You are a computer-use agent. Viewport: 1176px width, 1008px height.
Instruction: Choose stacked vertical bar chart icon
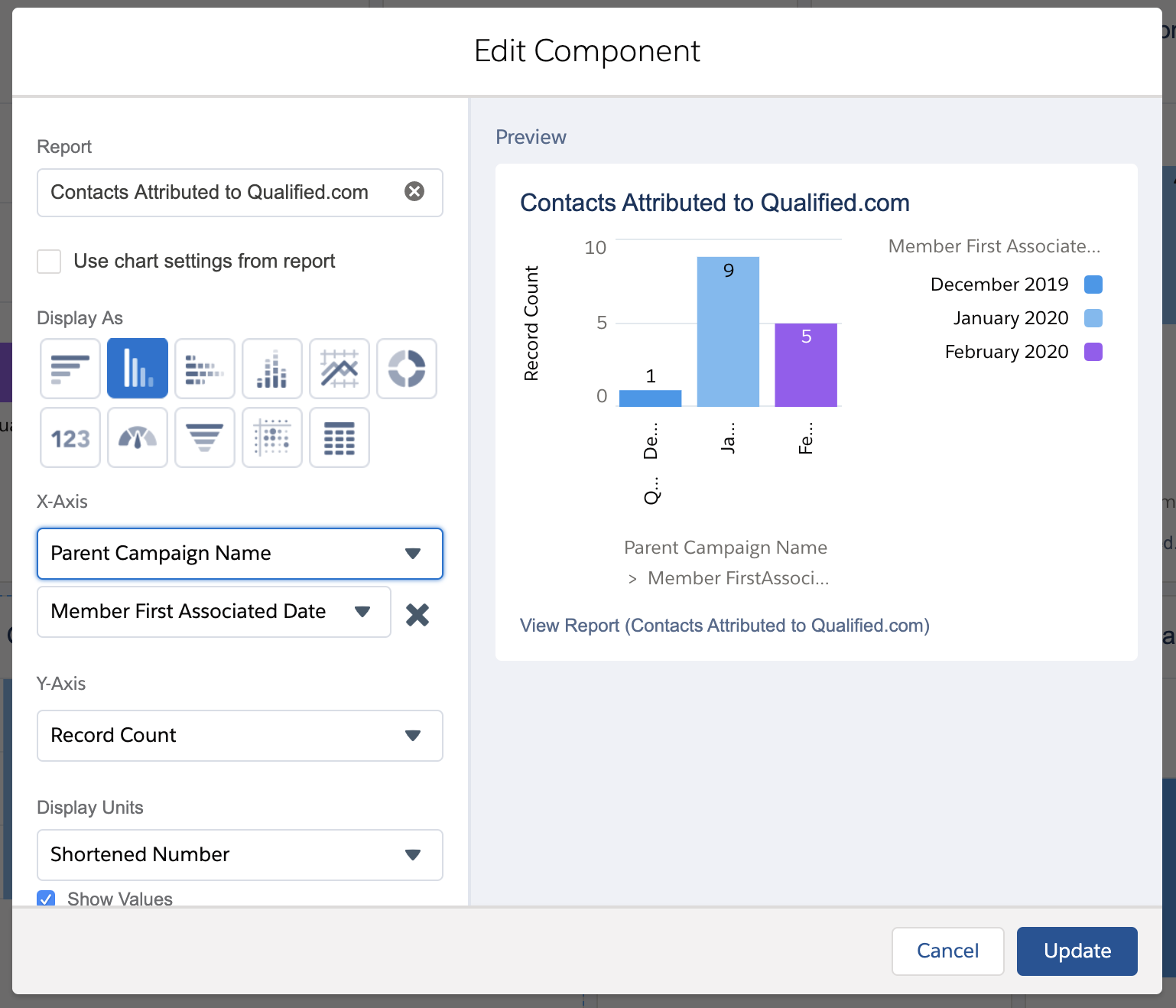tap(272, 369)
